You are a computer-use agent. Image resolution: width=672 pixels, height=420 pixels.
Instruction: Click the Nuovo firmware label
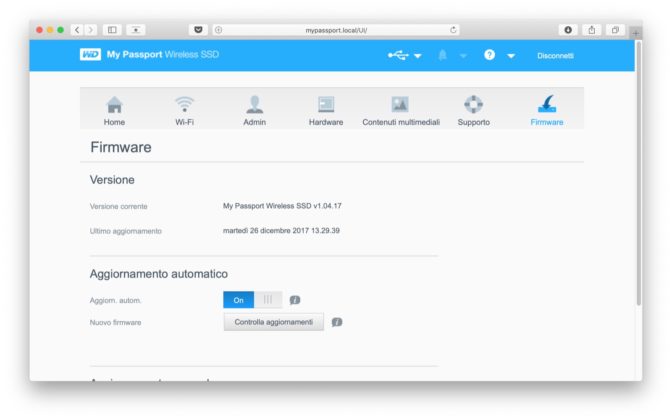[x=115, y=322]
